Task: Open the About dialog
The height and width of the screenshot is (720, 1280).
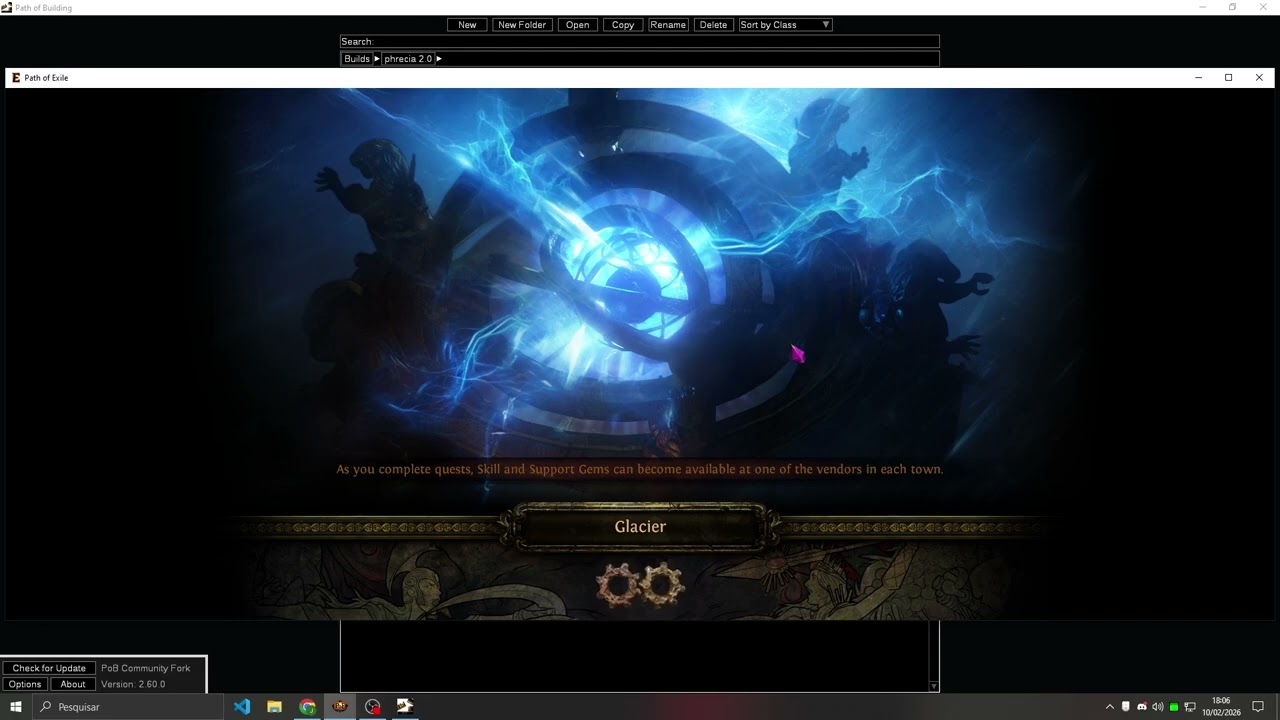Action: click(73, 684)
